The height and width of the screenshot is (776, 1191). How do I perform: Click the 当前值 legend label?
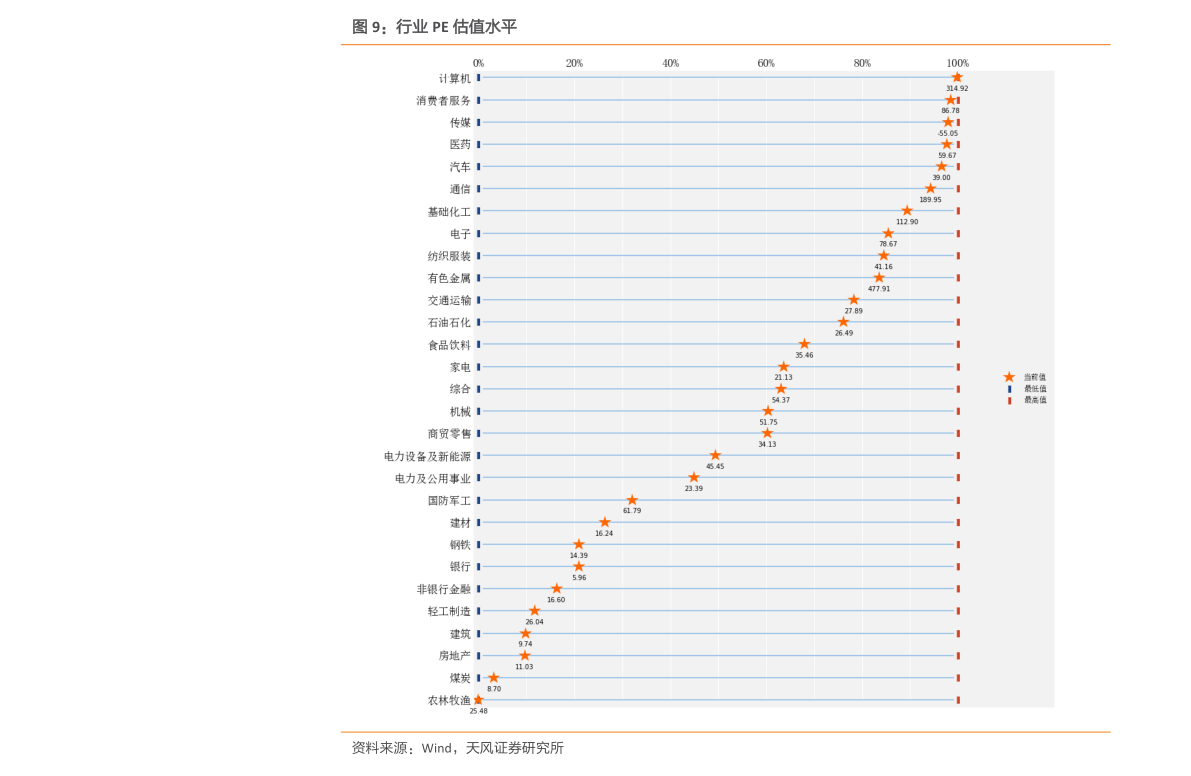1034,377
